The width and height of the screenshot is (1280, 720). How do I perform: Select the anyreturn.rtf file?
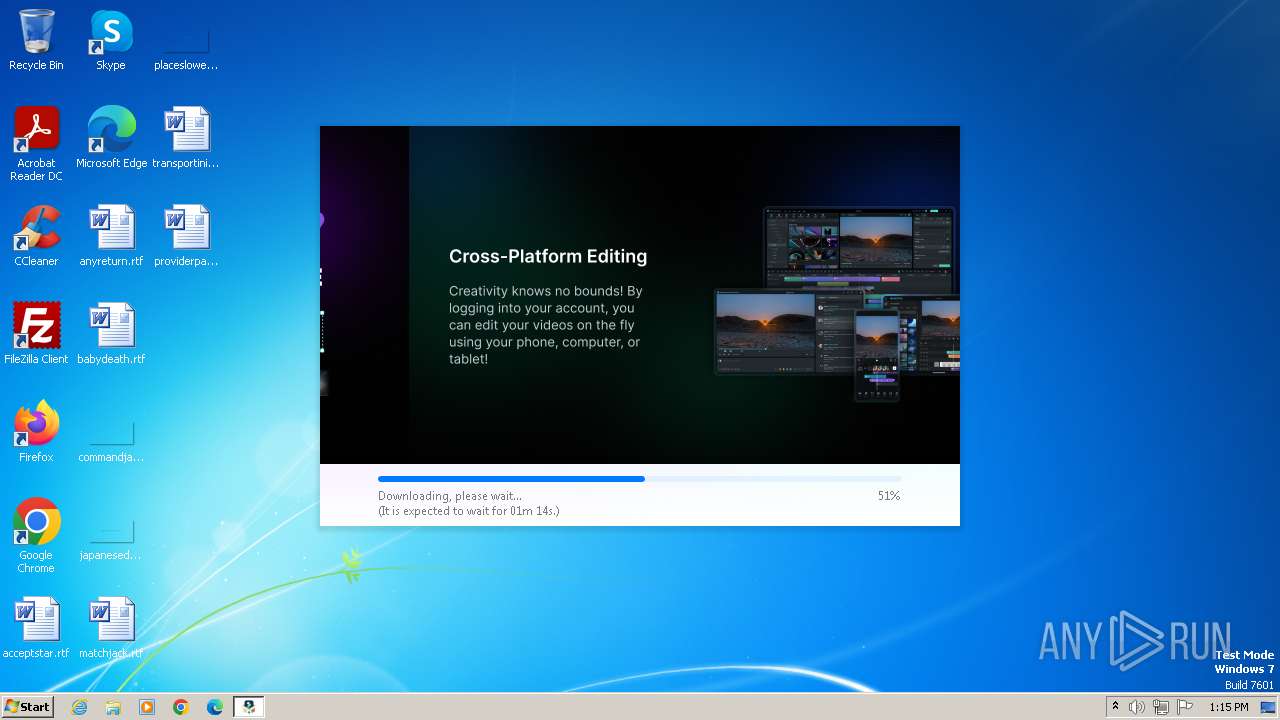(x=111, y=235)
